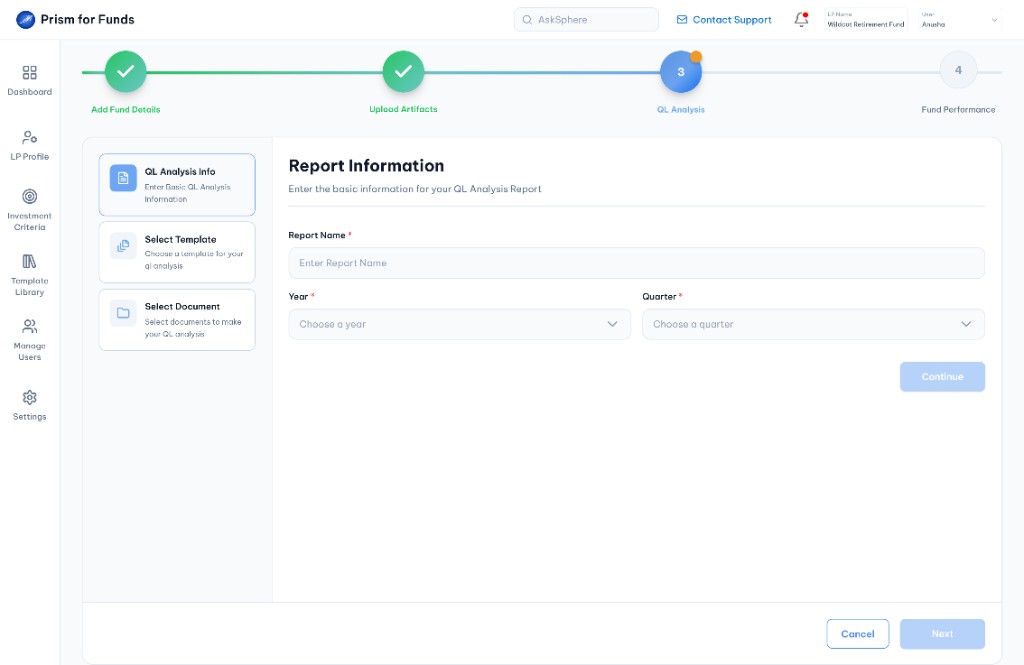Open the Investment Criteria target icon
The image size is (1024, 665).
pos(29,196)
